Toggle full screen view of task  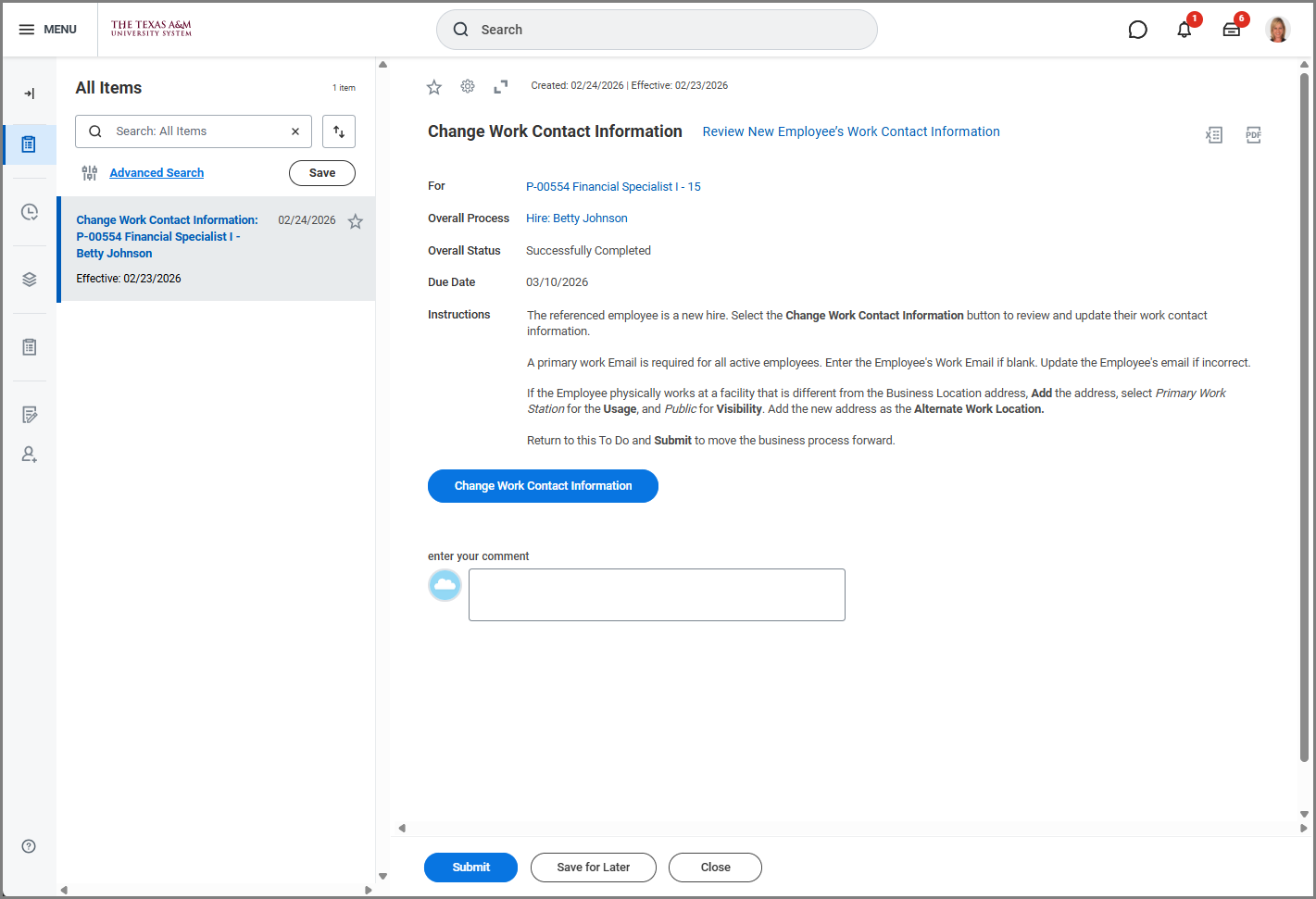[x=500, y=86]
